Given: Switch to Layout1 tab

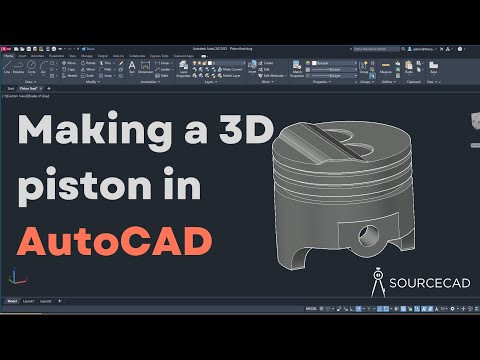Looking at the screenshot, I should coord(28,301).
